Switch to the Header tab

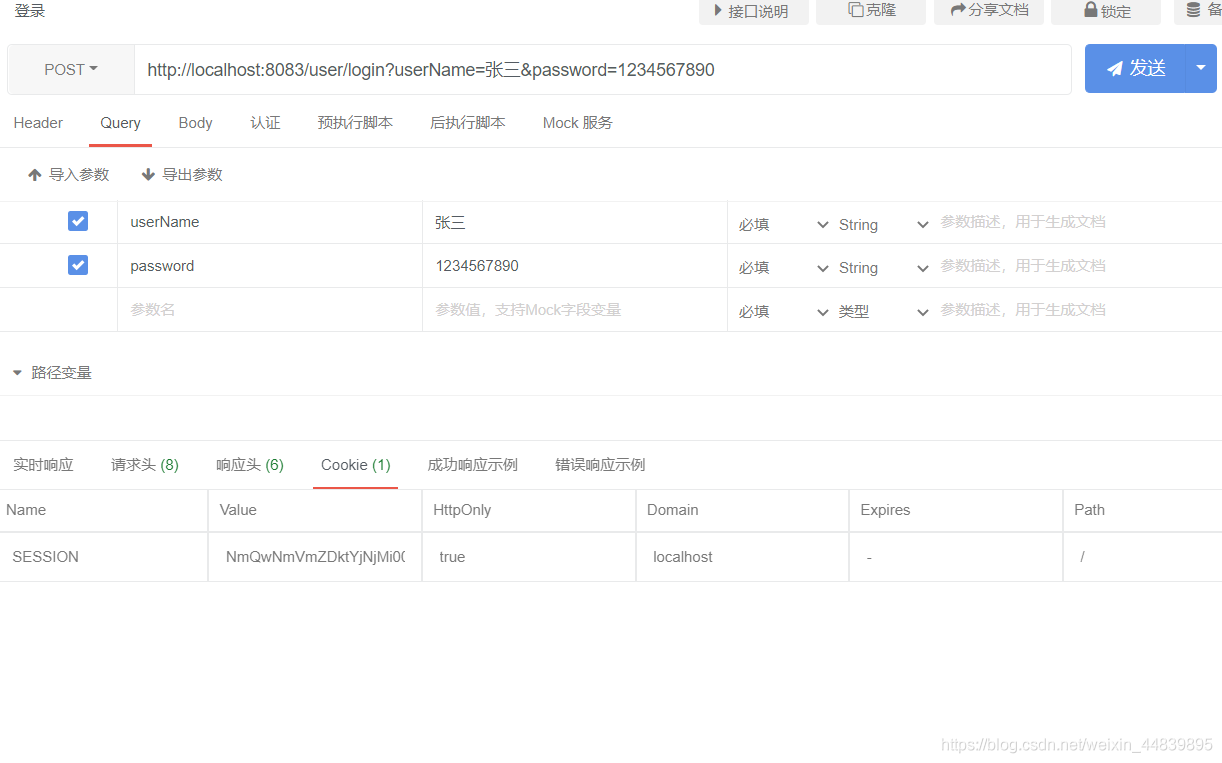click(38, 123)
